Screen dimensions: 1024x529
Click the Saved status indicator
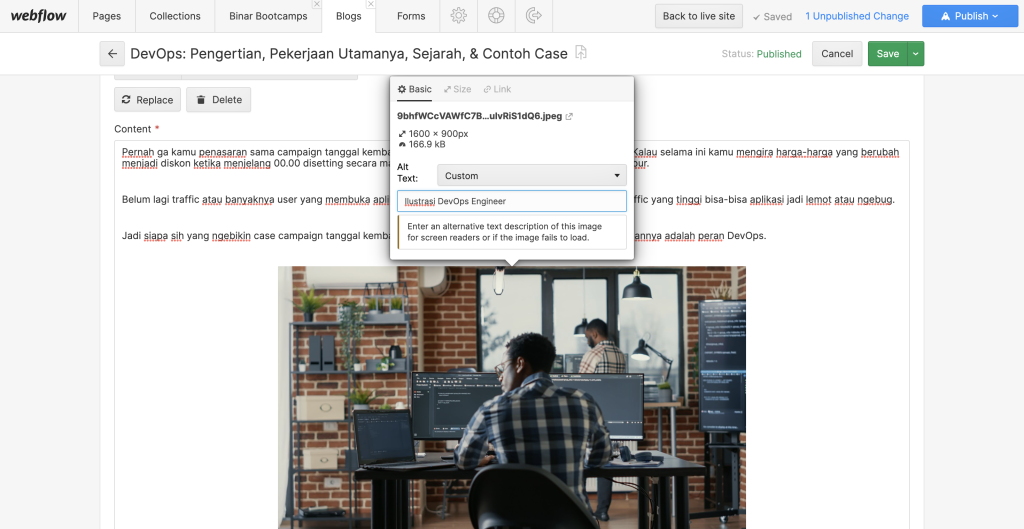tap(773, 16)
